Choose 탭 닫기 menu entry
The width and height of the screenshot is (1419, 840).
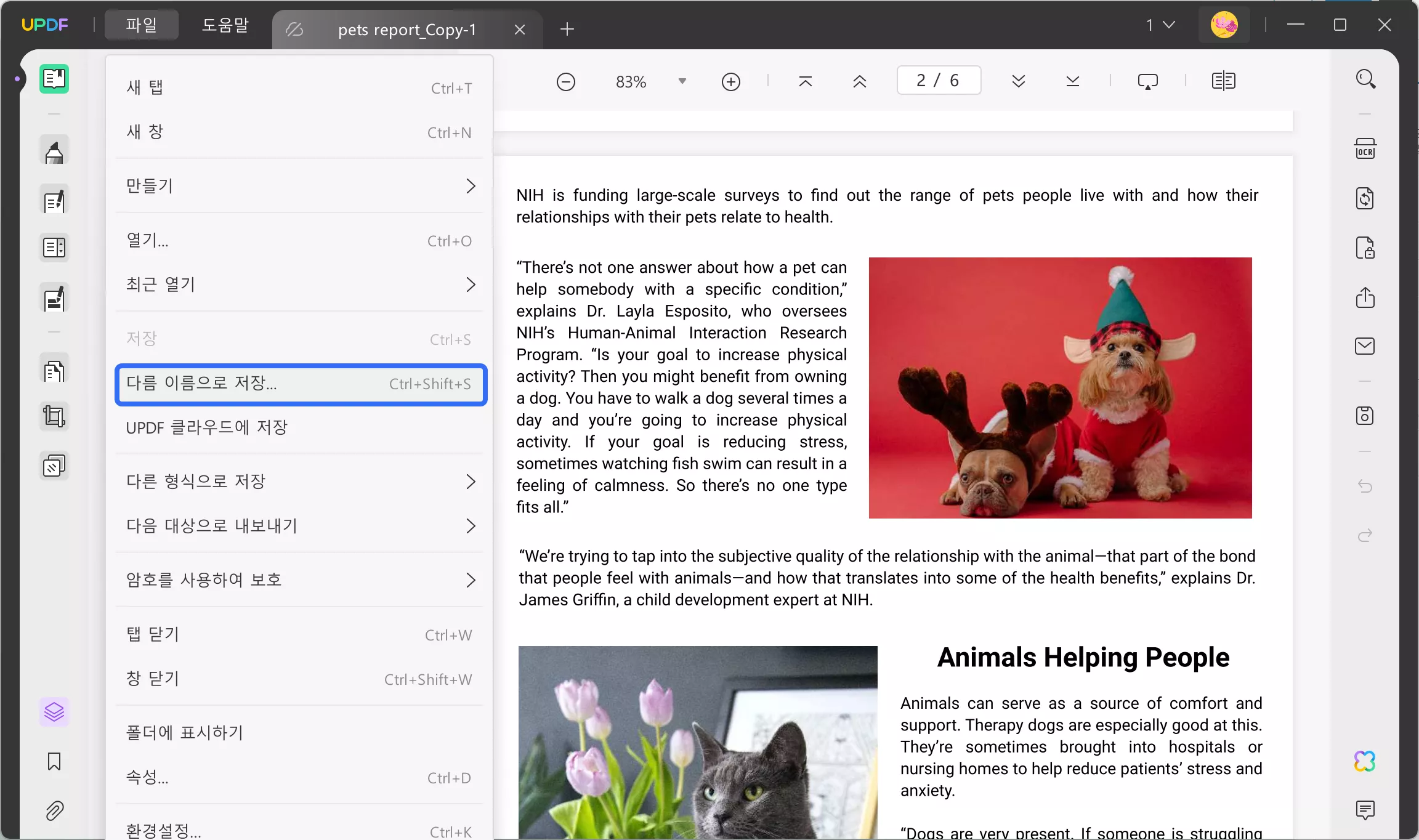coord(299,634)
